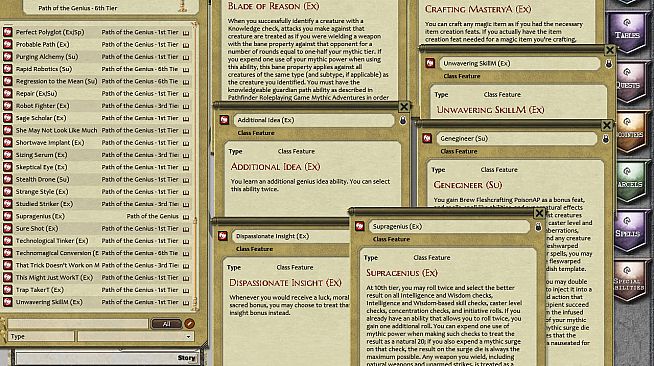
Task: Select Strange Style (Ex) entry
Action: [42, 192]
